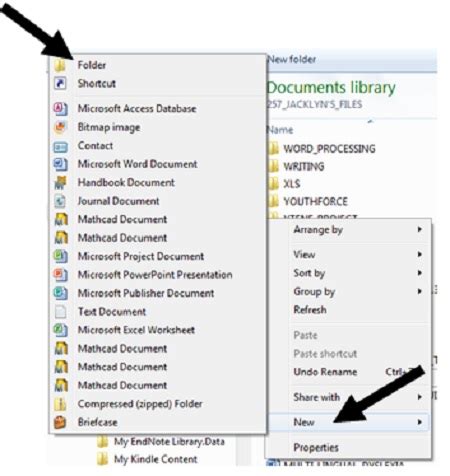Image resolution: width=450 pixels, height=476 pixels.
Task: Click the Handbook Document icon
Action: [60, 182]
